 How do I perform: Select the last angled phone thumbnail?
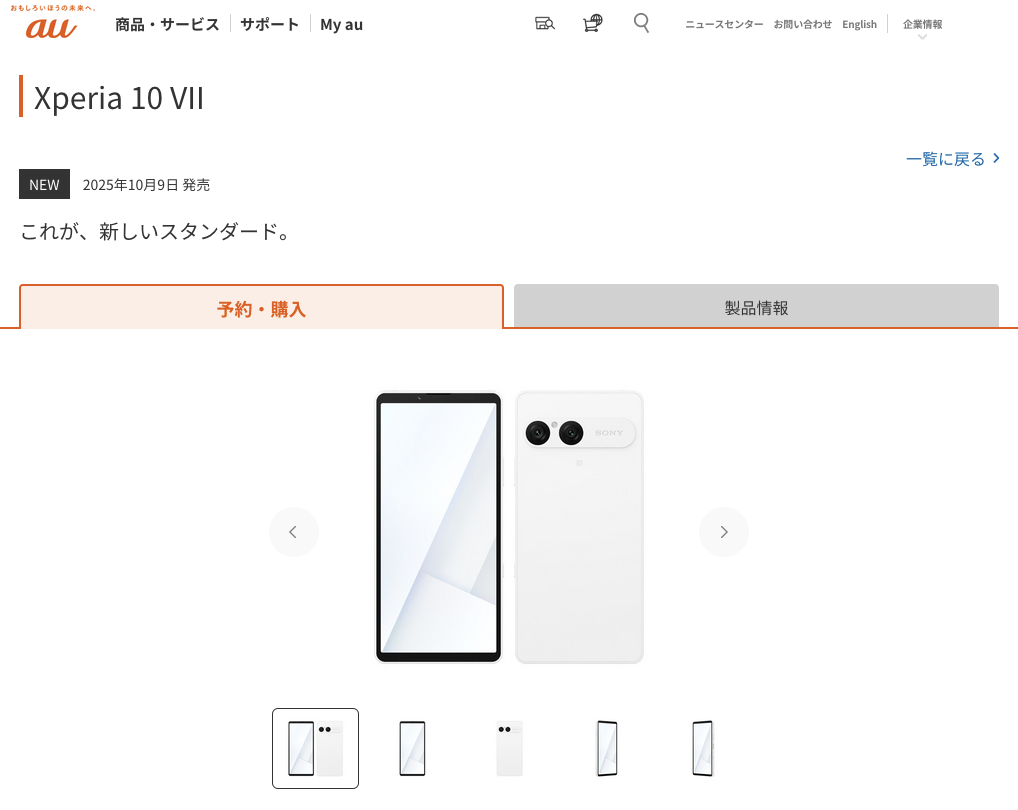pos(703,748)
